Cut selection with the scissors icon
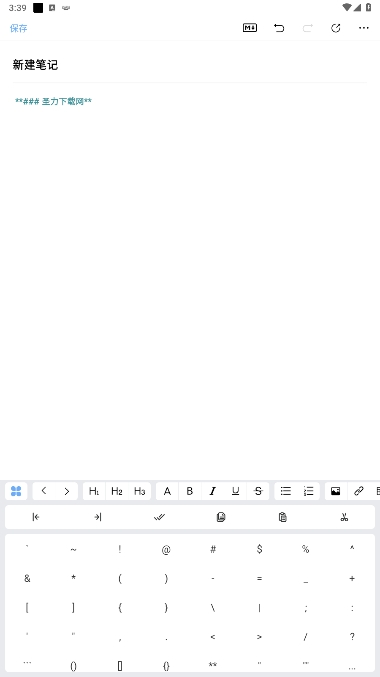Screen dimensions: 380x677 pos(344,517)
